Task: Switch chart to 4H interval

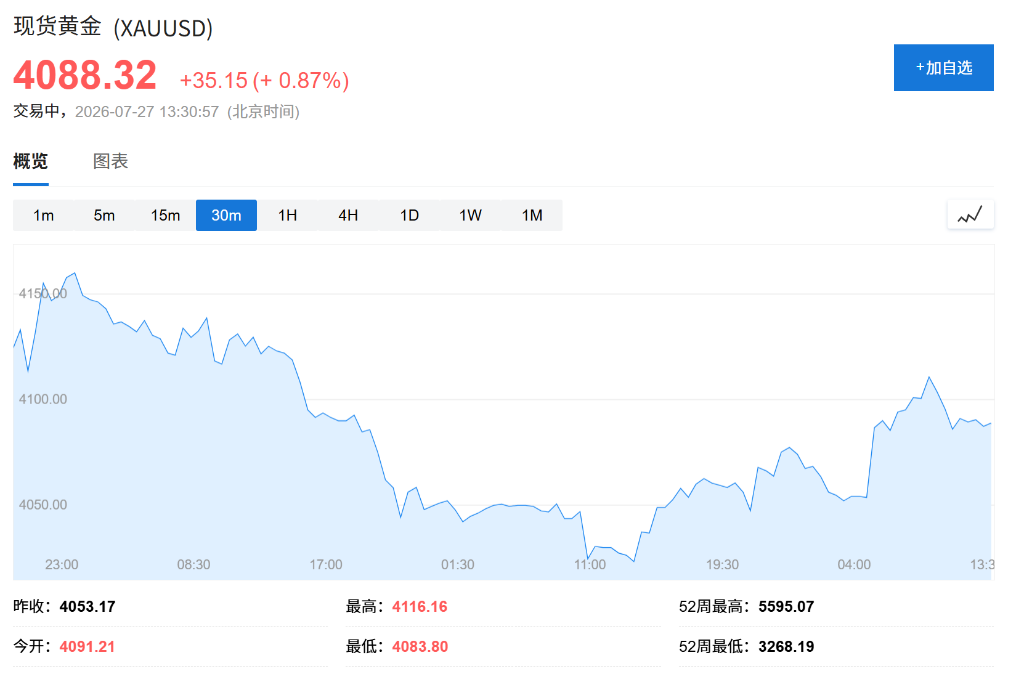Action: 348,215
